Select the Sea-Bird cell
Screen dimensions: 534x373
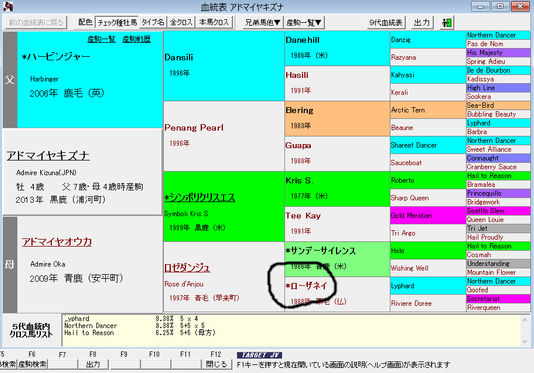tap(498, 105)
